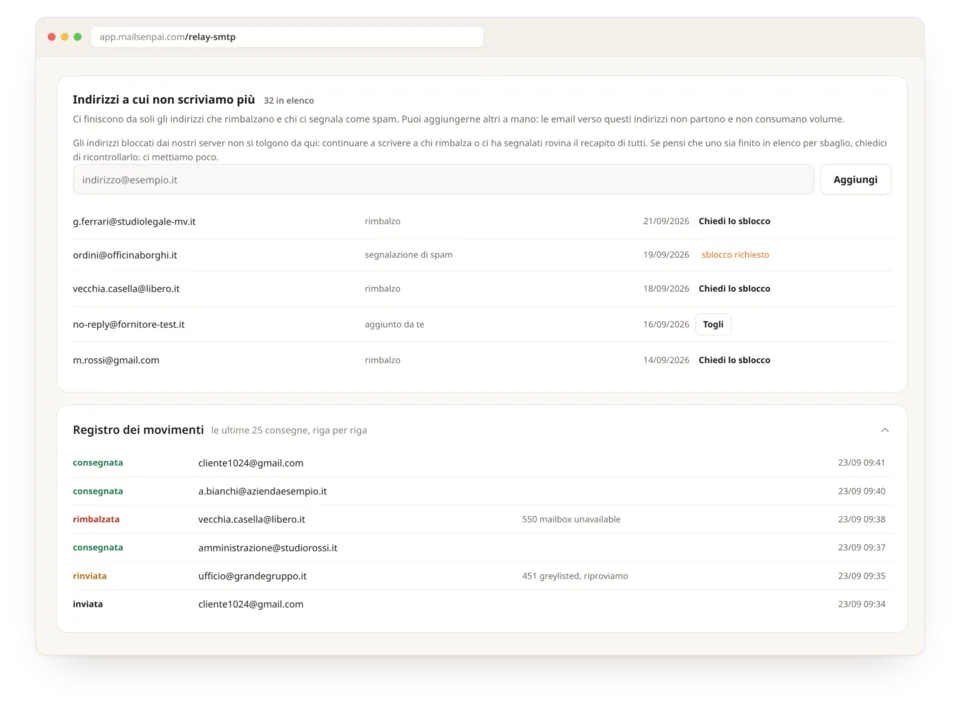
Task: Select vecchia.casella@libero.it in the blocklist
Action: [126, 288]
